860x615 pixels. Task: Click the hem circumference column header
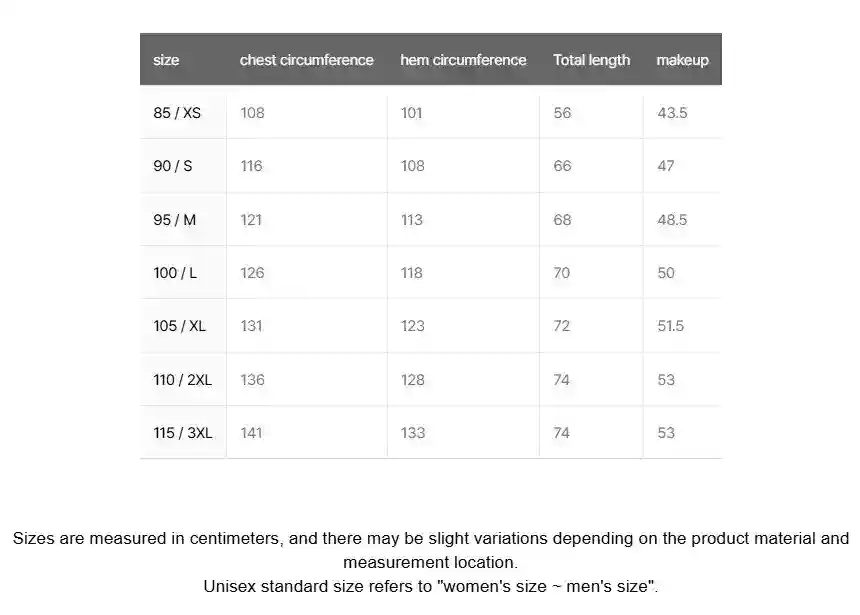pos(463,60)
